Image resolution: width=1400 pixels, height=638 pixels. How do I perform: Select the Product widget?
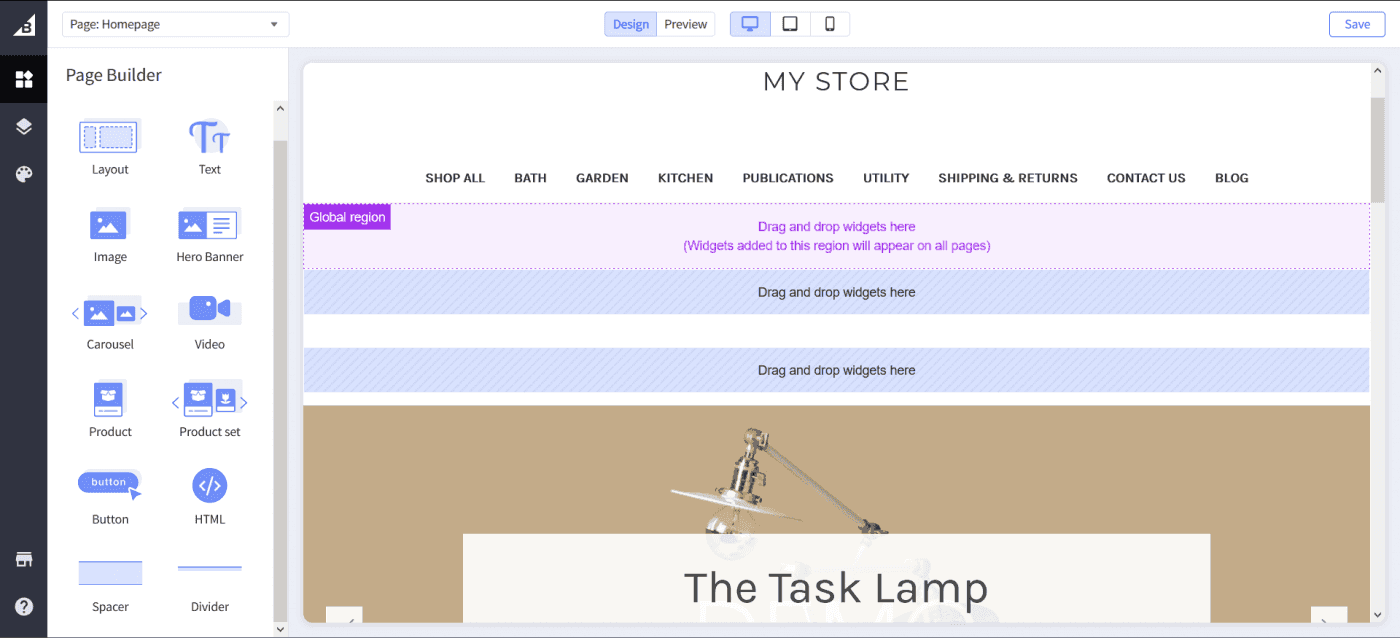(x=110, y=409)
